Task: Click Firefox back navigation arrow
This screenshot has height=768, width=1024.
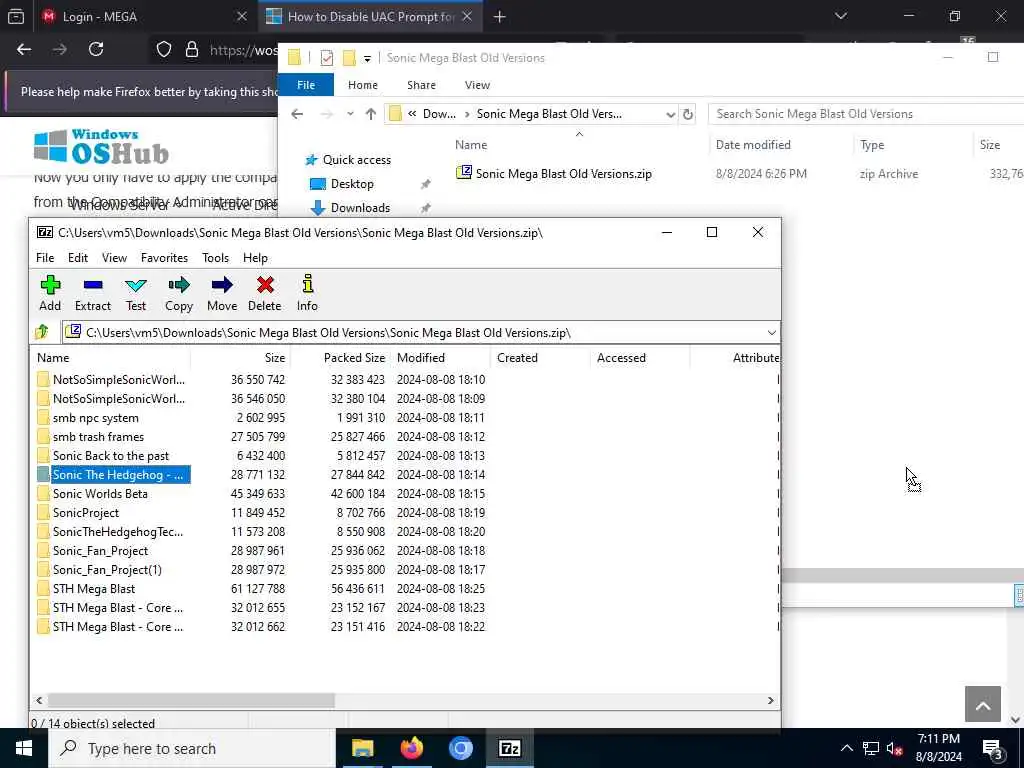Action: [24, 49]
